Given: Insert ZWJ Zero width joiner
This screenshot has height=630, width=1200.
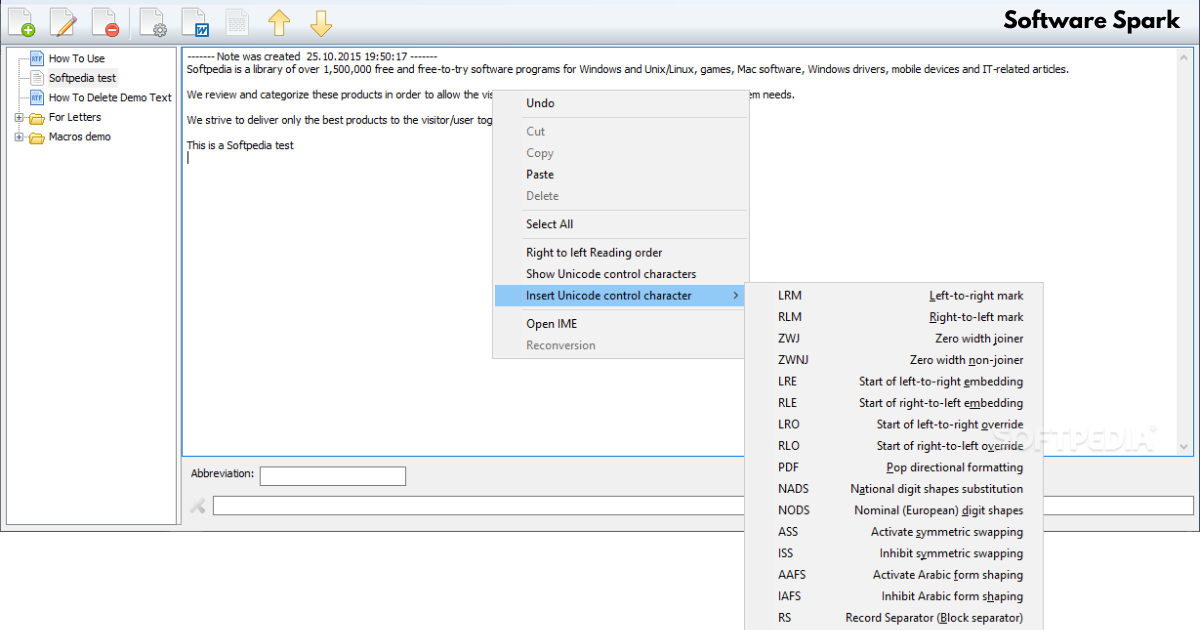Looking at the screenshot, I should [x=894, y=338].
